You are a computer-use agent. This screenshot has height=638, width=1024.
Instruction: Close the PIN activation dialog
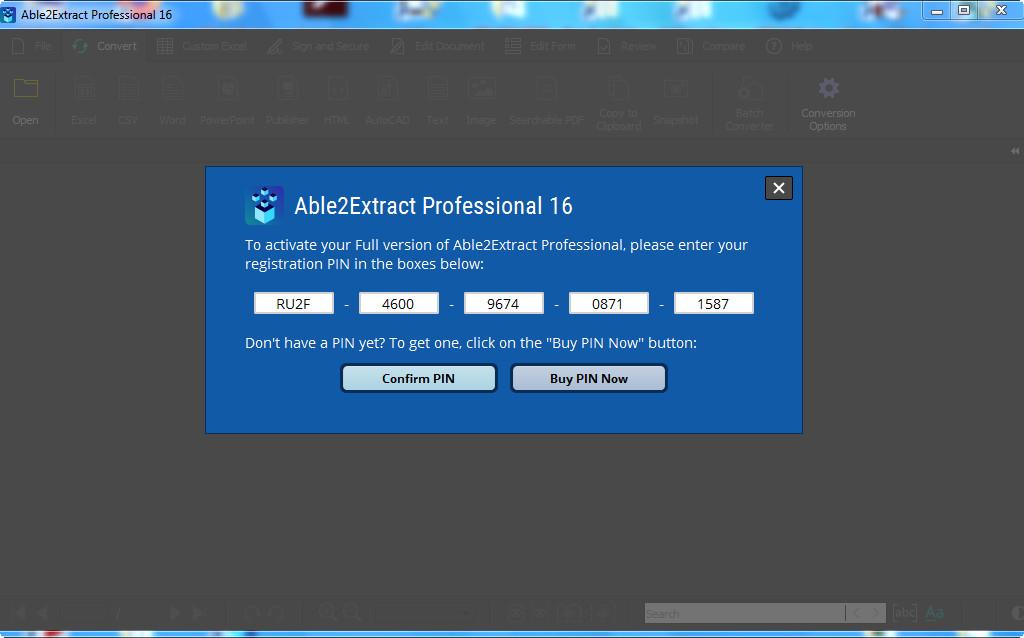778,188
